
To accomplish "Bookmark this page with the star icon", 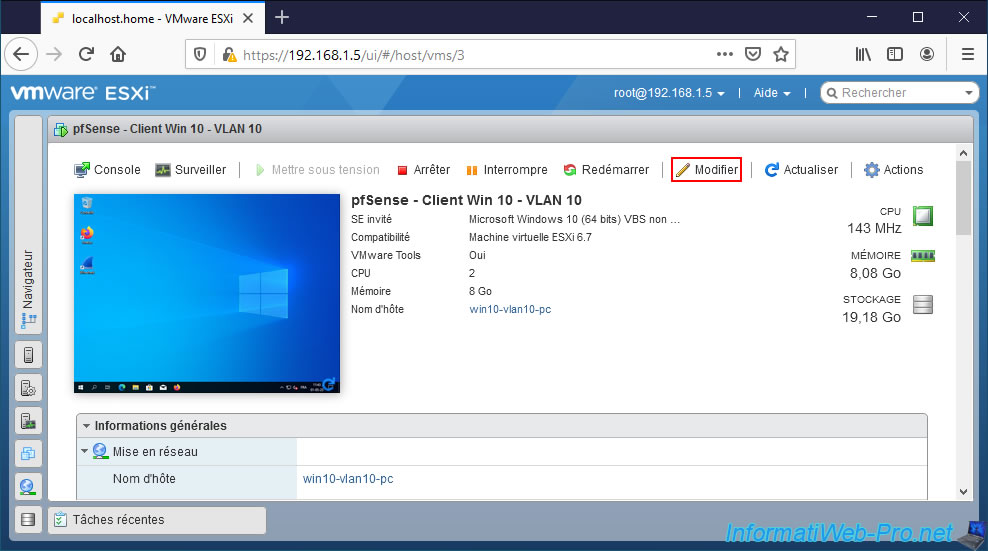I will click(781, 54).
